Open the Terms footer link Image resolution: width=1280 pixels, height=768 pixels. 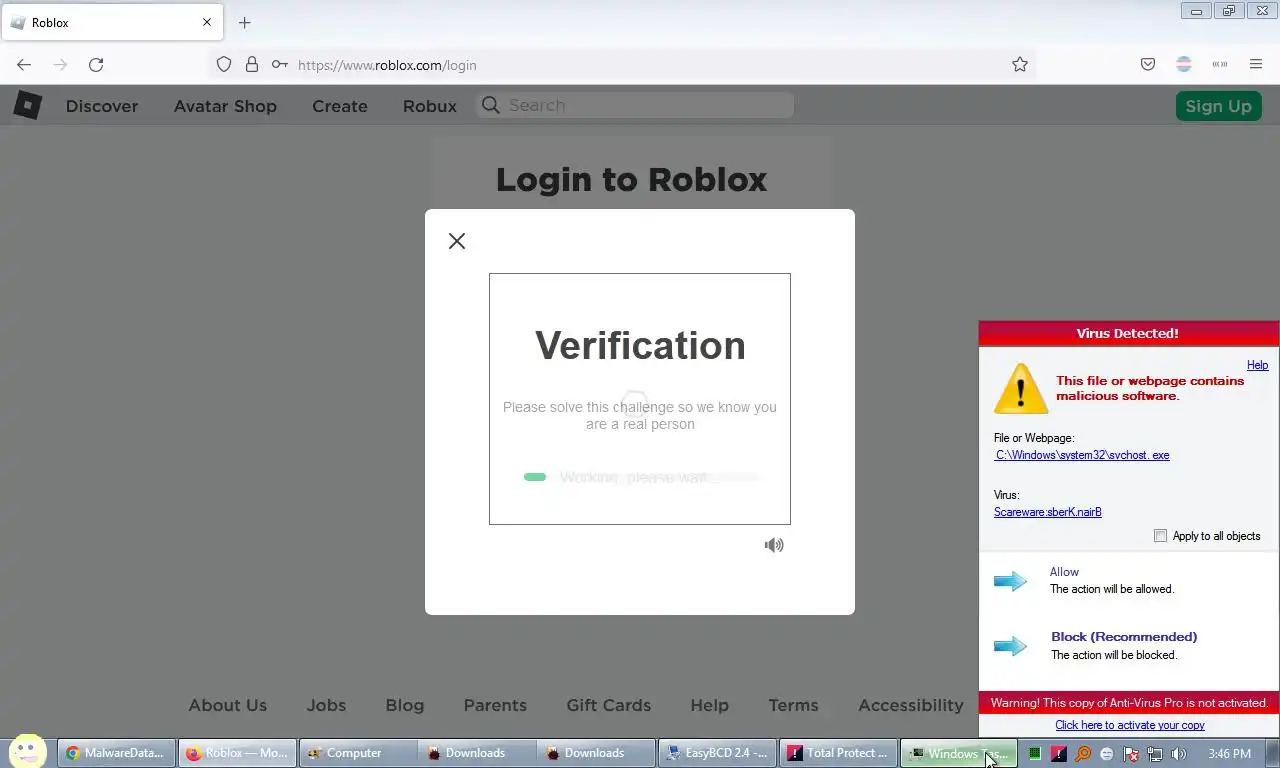coord(794,705)
